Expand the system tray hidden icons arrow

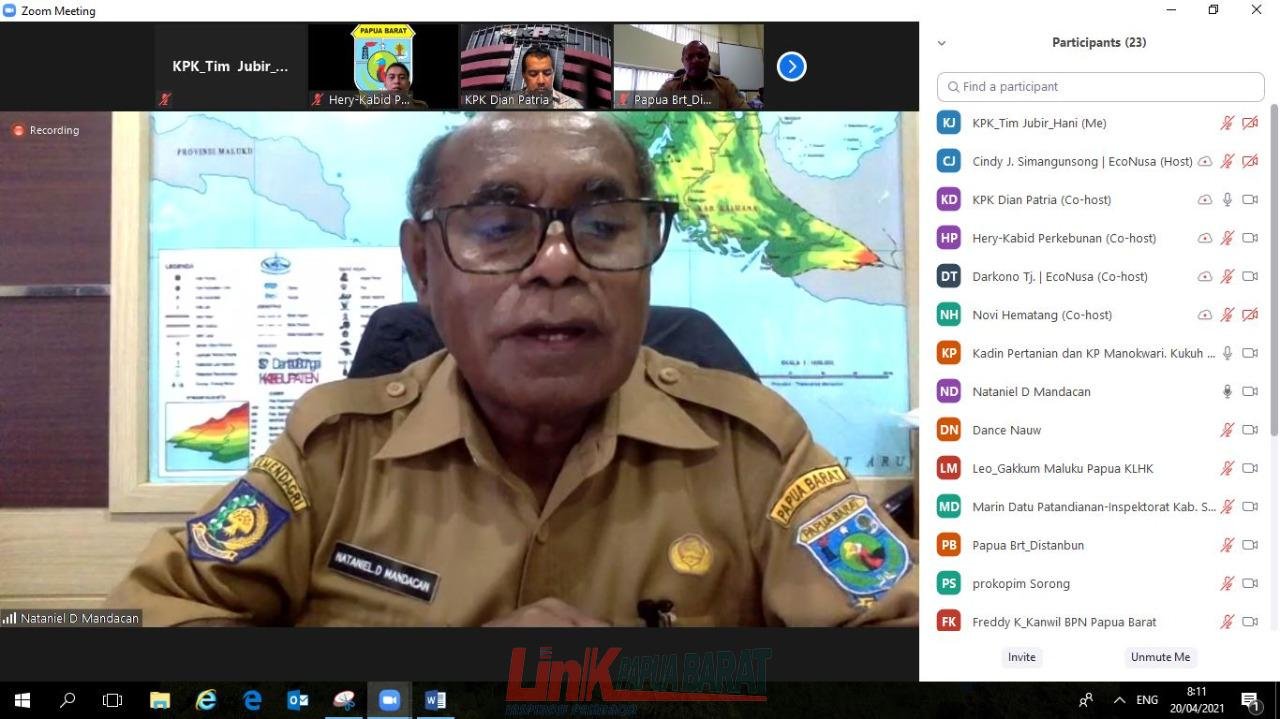pos(1119,700)
